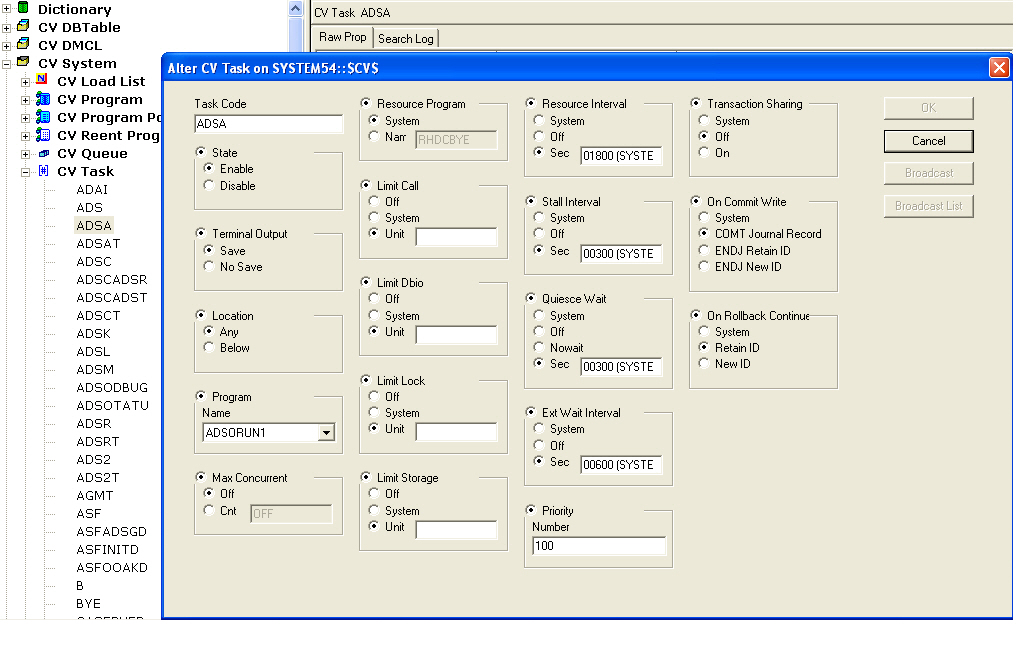Click the CV Task node icon
The width and height of the screenshot is (1024, 650).
click(x=43, y=171)
